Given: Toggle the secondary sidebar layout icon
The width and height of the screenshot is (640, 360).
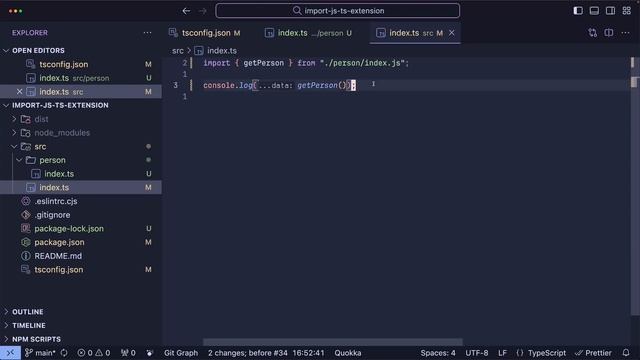Looking at the screenshot, I should click(610, 11).
